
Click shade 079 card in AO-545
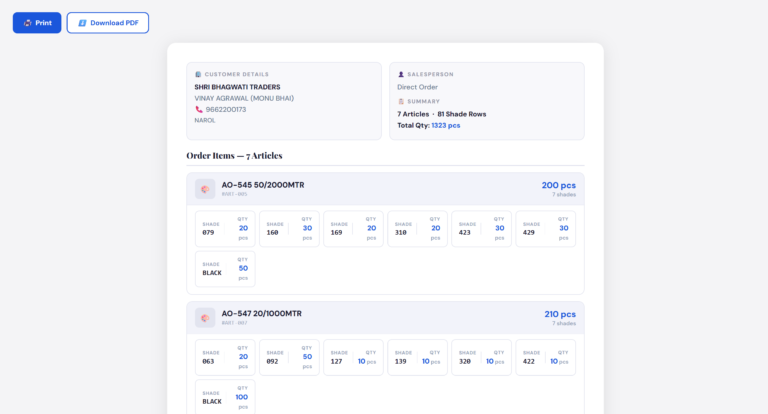click(x=225, y=228)
